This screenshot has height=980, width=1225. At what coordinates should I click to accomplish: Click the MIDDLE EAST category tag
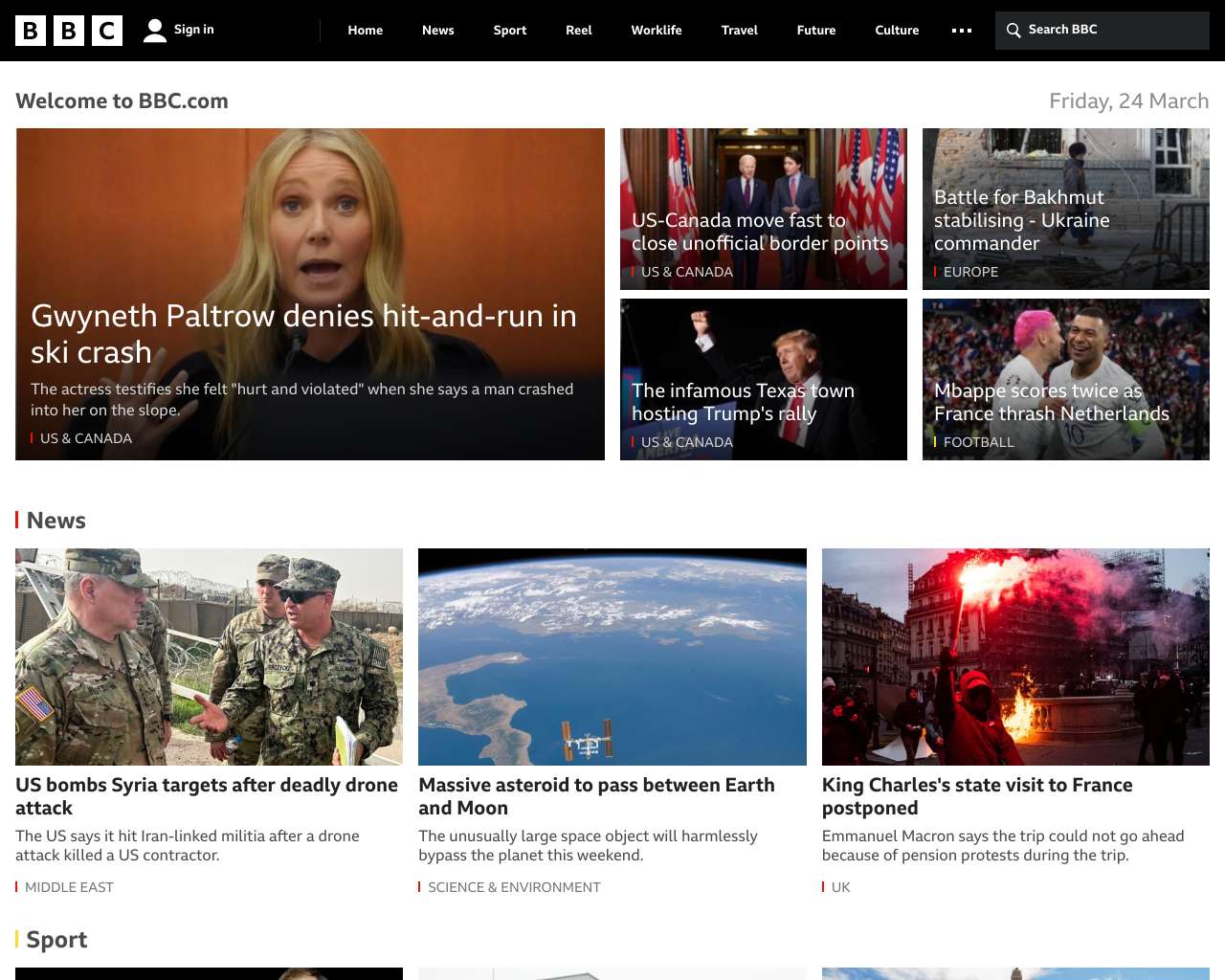point(69,887)
